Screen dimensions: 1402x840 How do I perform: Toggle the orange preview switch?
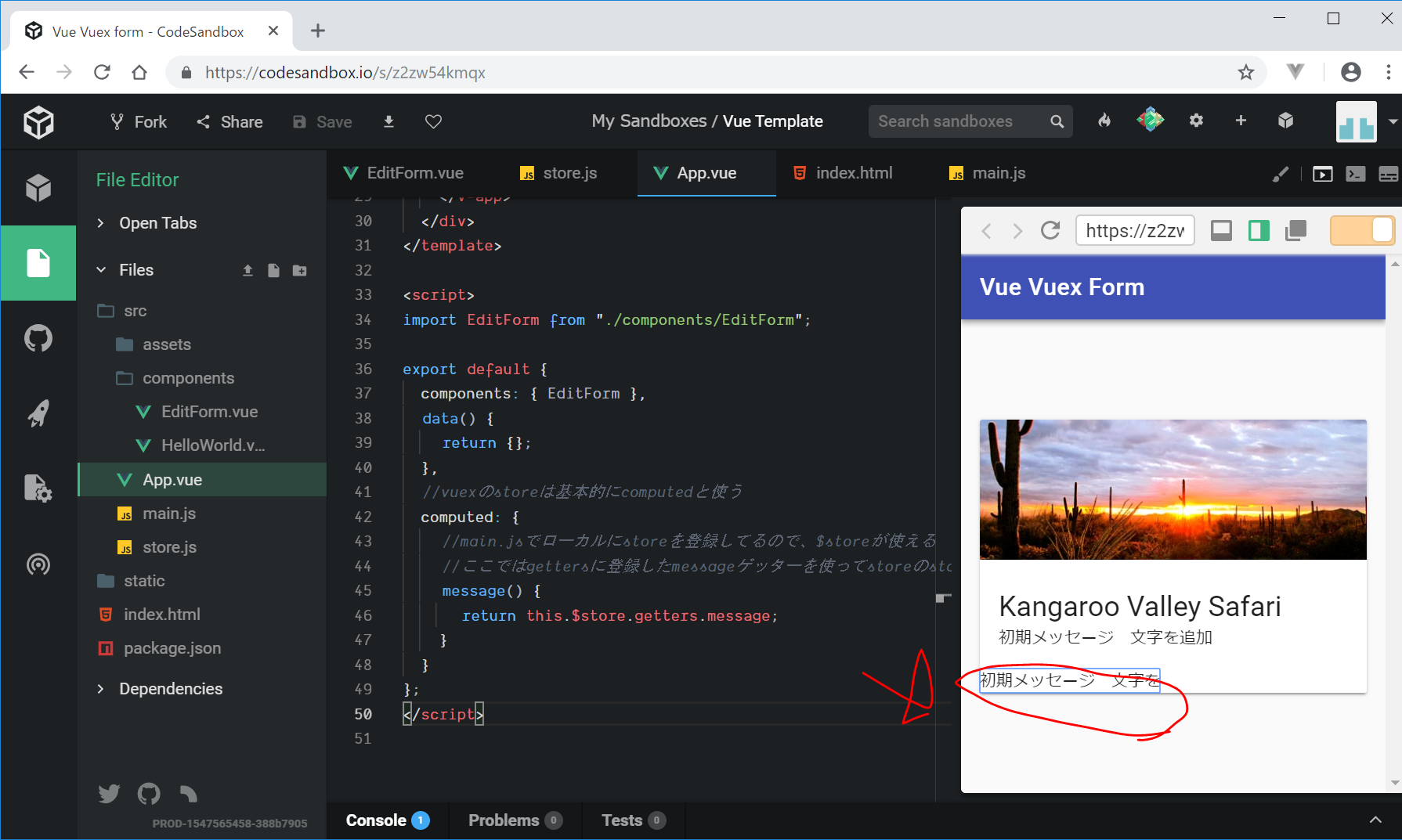tap(1362, 231)
